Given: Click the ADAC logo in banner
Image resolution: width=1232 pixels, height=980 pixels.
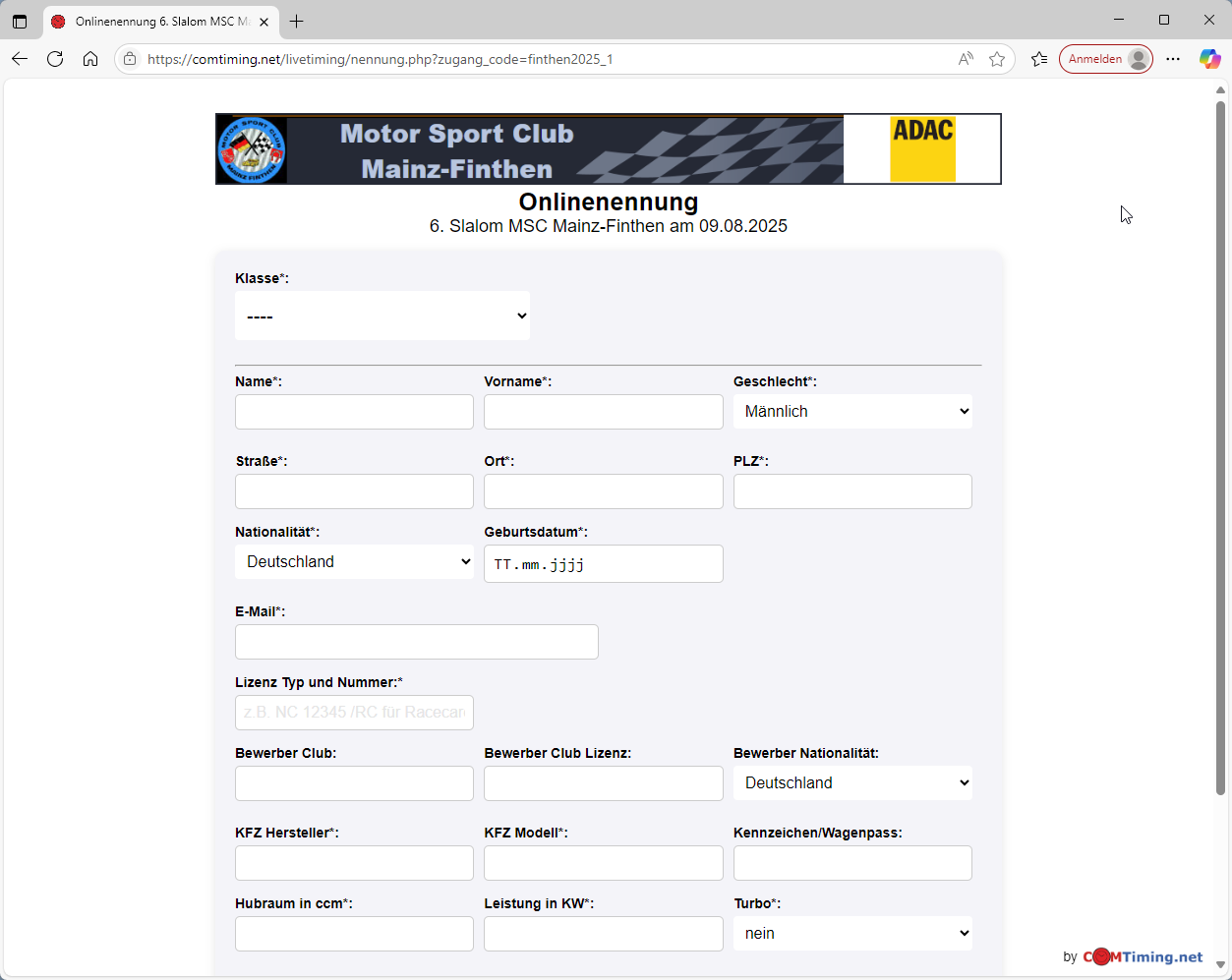Looking at the screenshot, I should pyautogui.click(x=922, y=149).
